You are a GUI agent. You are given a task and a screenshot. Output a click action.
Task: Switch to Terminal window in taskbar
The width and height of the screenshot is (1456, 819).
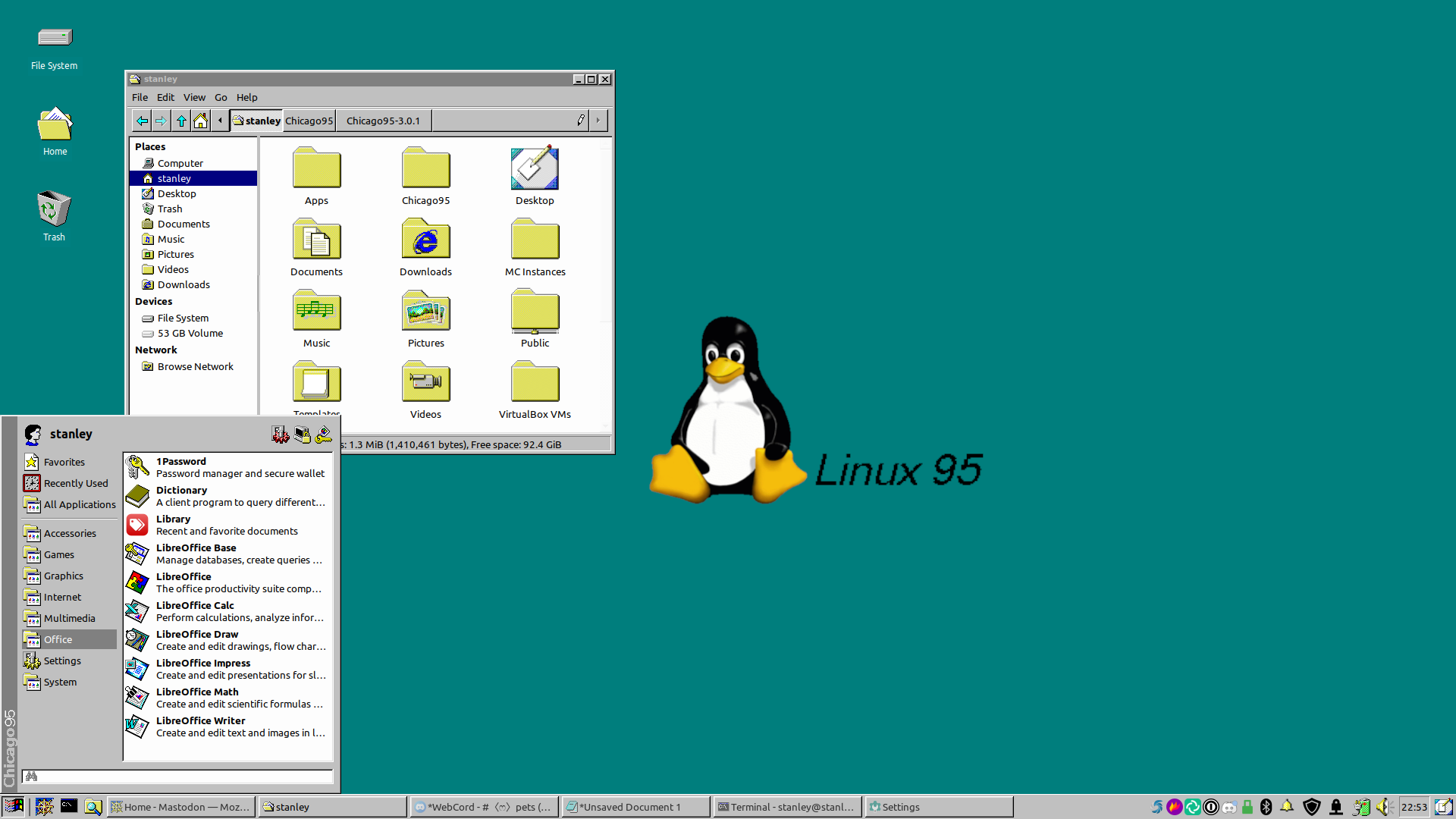click(786, 807)
